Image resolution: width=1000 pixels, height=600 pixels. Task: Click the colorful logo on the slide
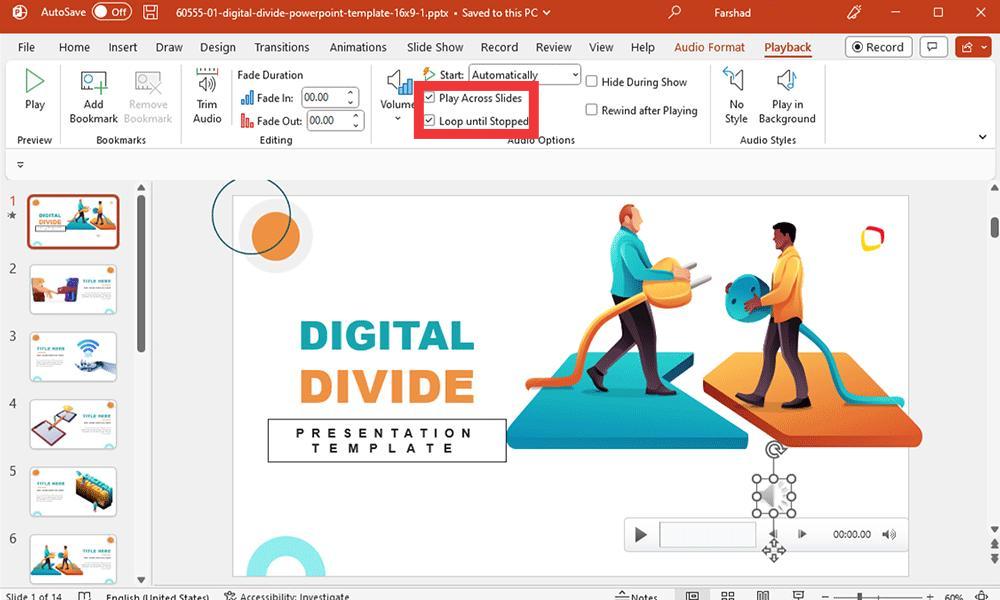point(872,238)
